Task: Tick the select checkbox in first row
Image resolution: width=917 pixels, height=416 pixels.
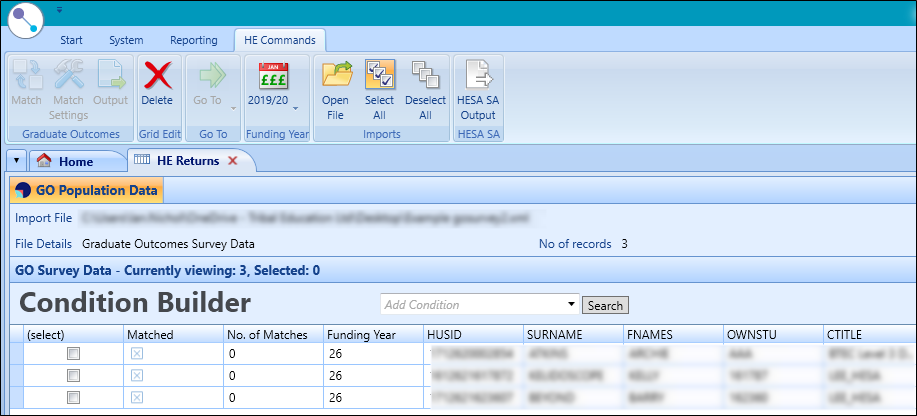Action: (72, 354)
